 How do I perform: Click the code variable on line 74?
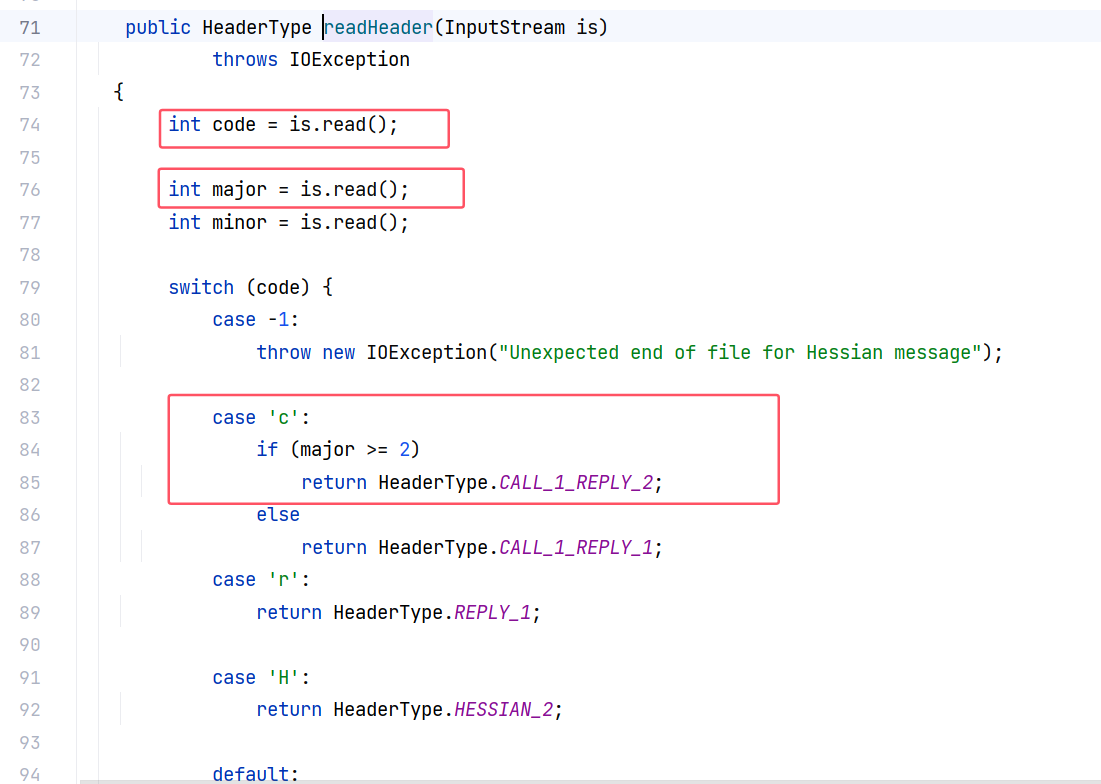(234, 125)
